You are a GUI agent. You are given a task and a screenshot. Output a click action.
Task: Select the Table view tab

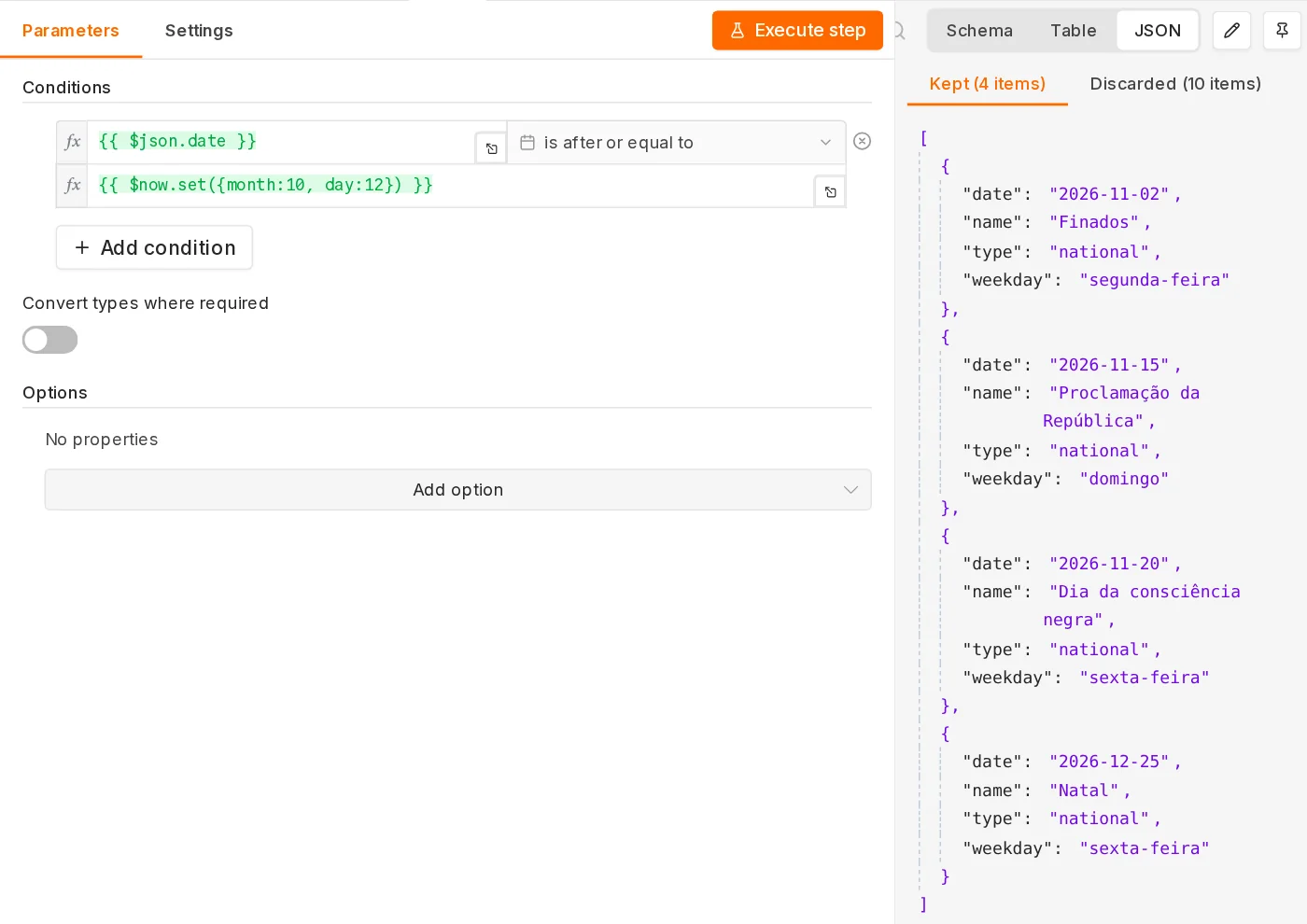1074,31
